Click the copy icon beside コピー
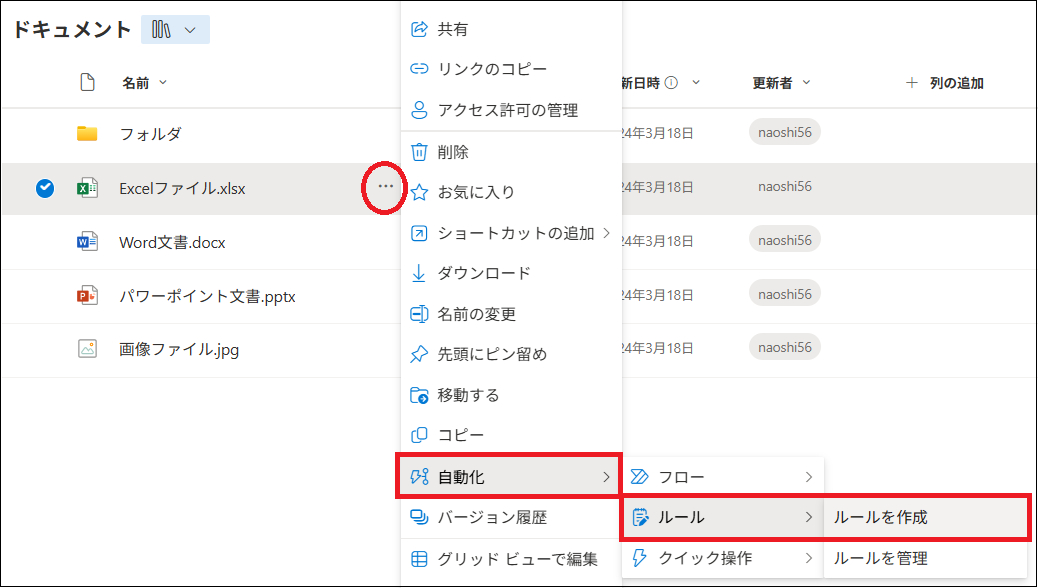Viewport: 1038px width, 588px height. coord(419,435)
